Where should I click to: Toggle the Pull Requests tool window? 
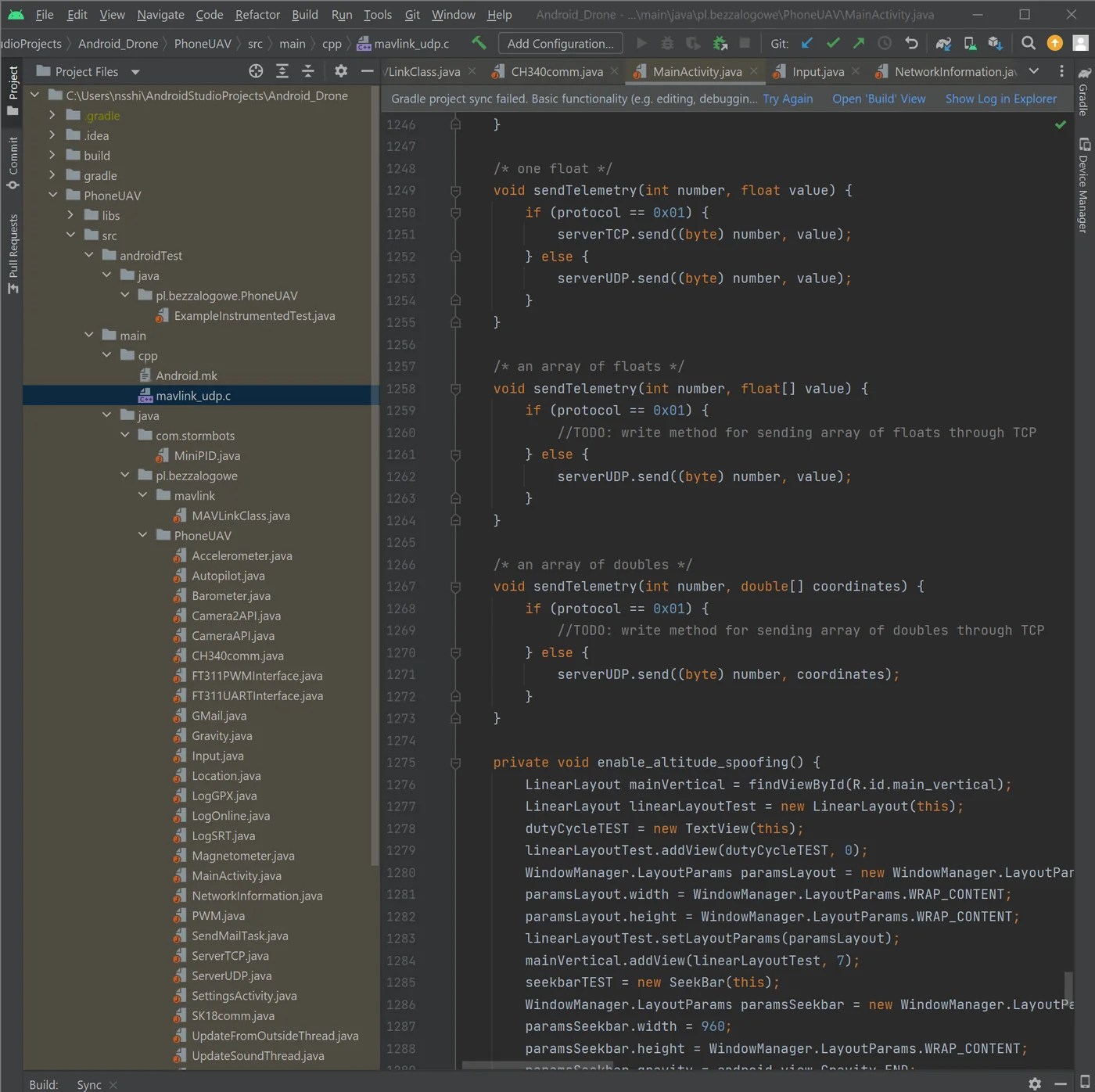pyautogui.click(x=13, y=253)
